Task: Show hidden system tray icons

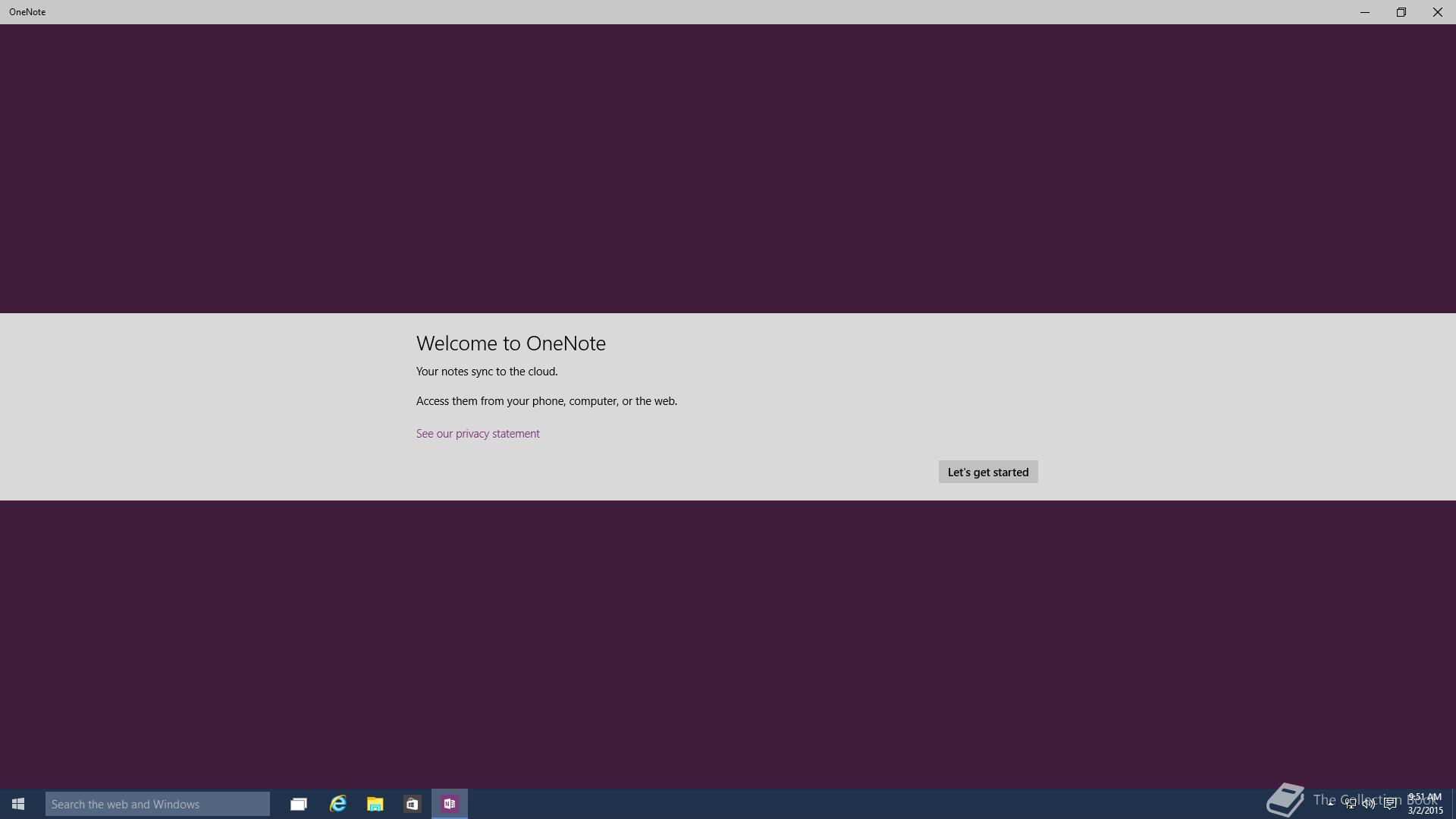Action: tap(1330, 804)
